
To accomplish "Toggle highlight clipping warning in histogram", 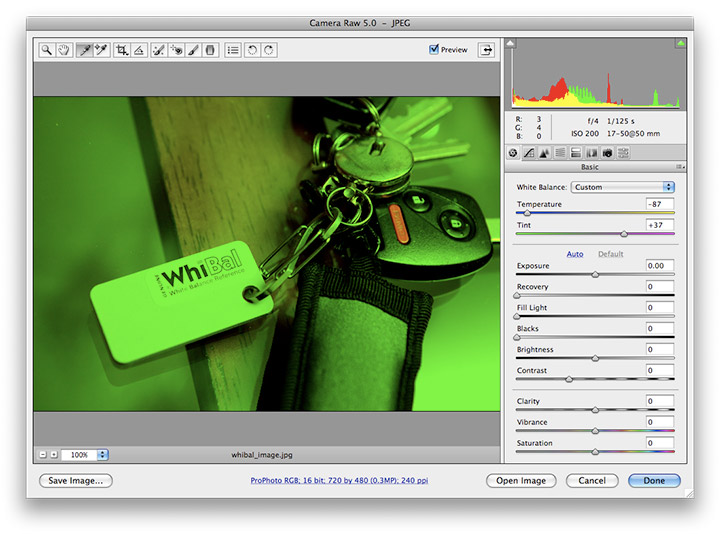I will (x=680, y=44).
